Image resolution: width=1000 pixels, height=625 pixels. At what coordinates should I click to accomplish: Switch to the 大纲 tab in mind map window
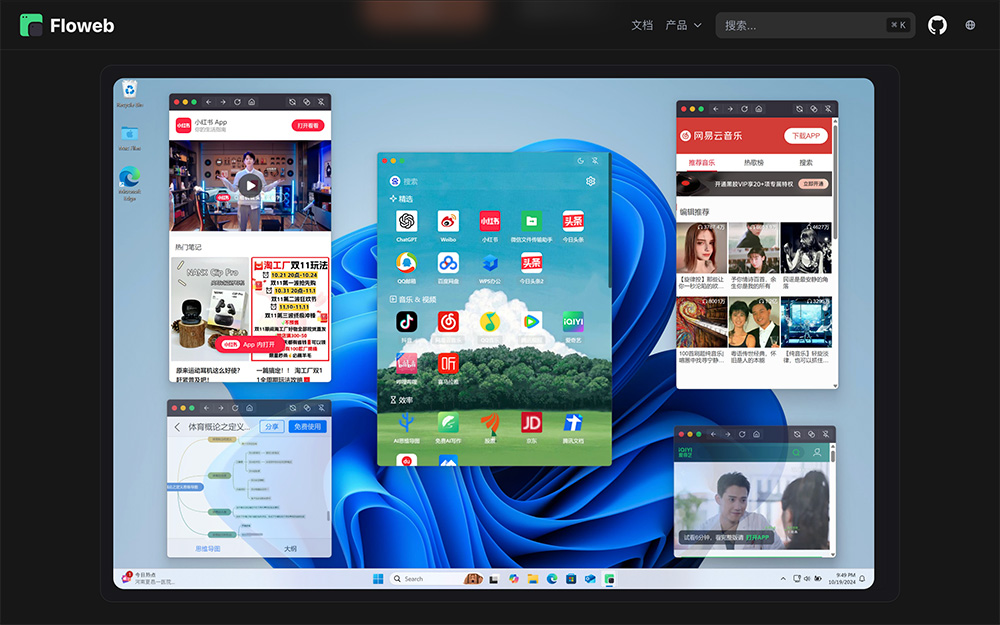pyautogui.click(x=290, y=548)
